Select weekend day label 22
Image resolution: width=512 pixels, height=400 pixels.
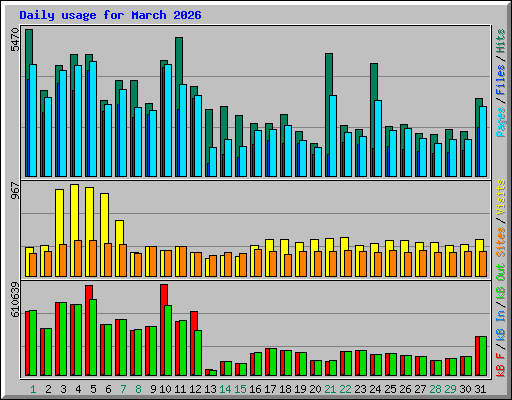point(345,389)
